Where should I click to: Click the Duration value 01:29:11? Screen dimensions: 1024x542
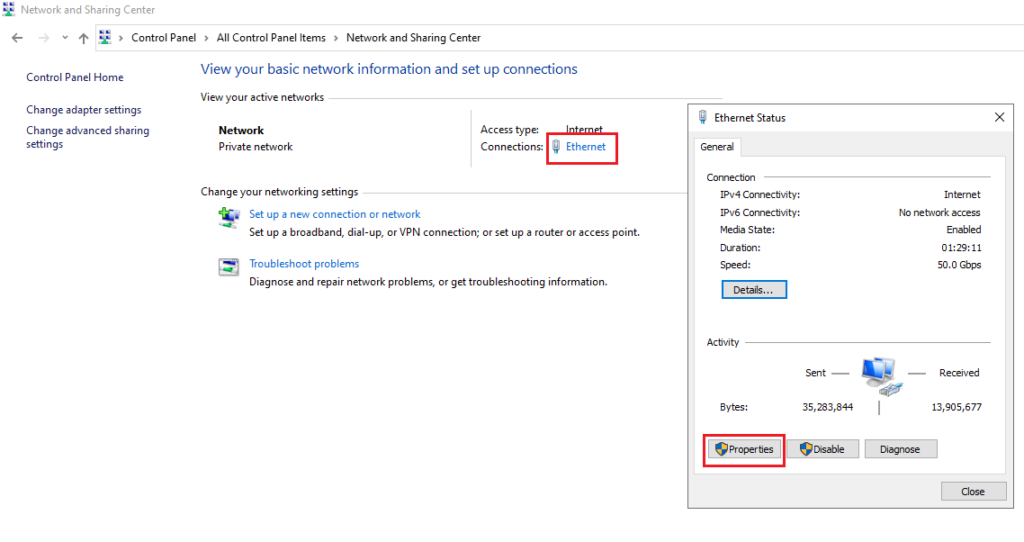click(961, 248)
